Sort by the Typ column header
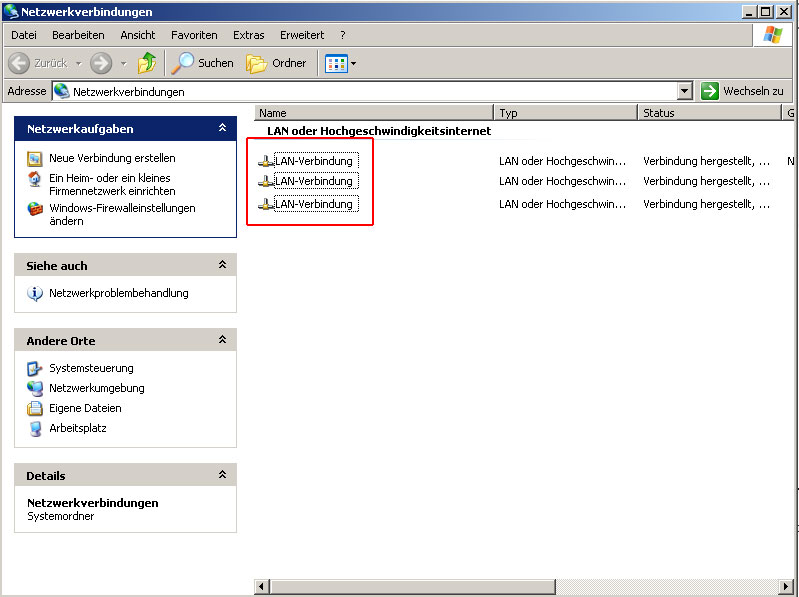The image size is (799, 597). click(x=566, y=113)
